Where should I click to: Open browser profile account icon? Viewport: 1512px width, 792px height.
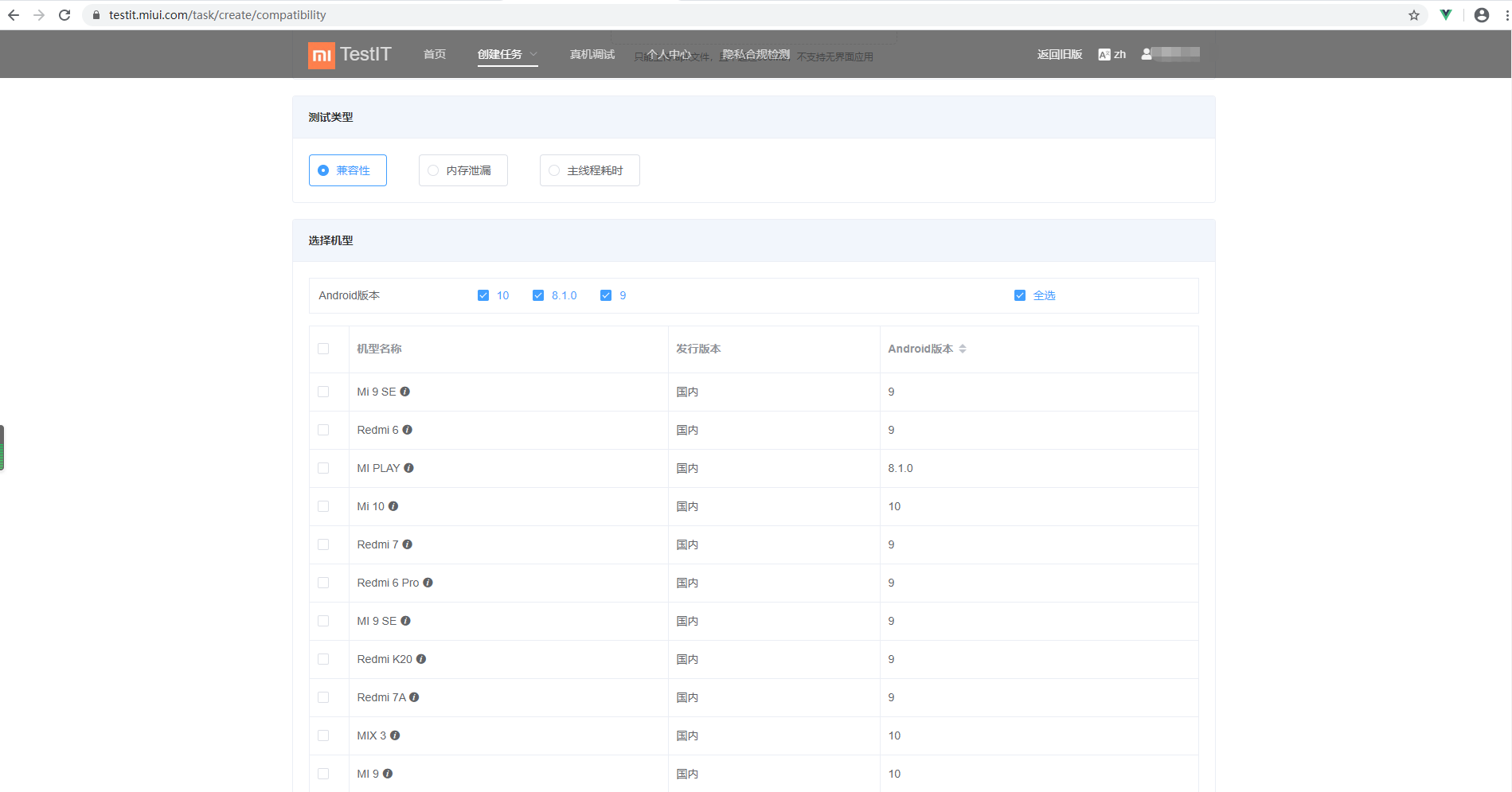click(1482, 15)
